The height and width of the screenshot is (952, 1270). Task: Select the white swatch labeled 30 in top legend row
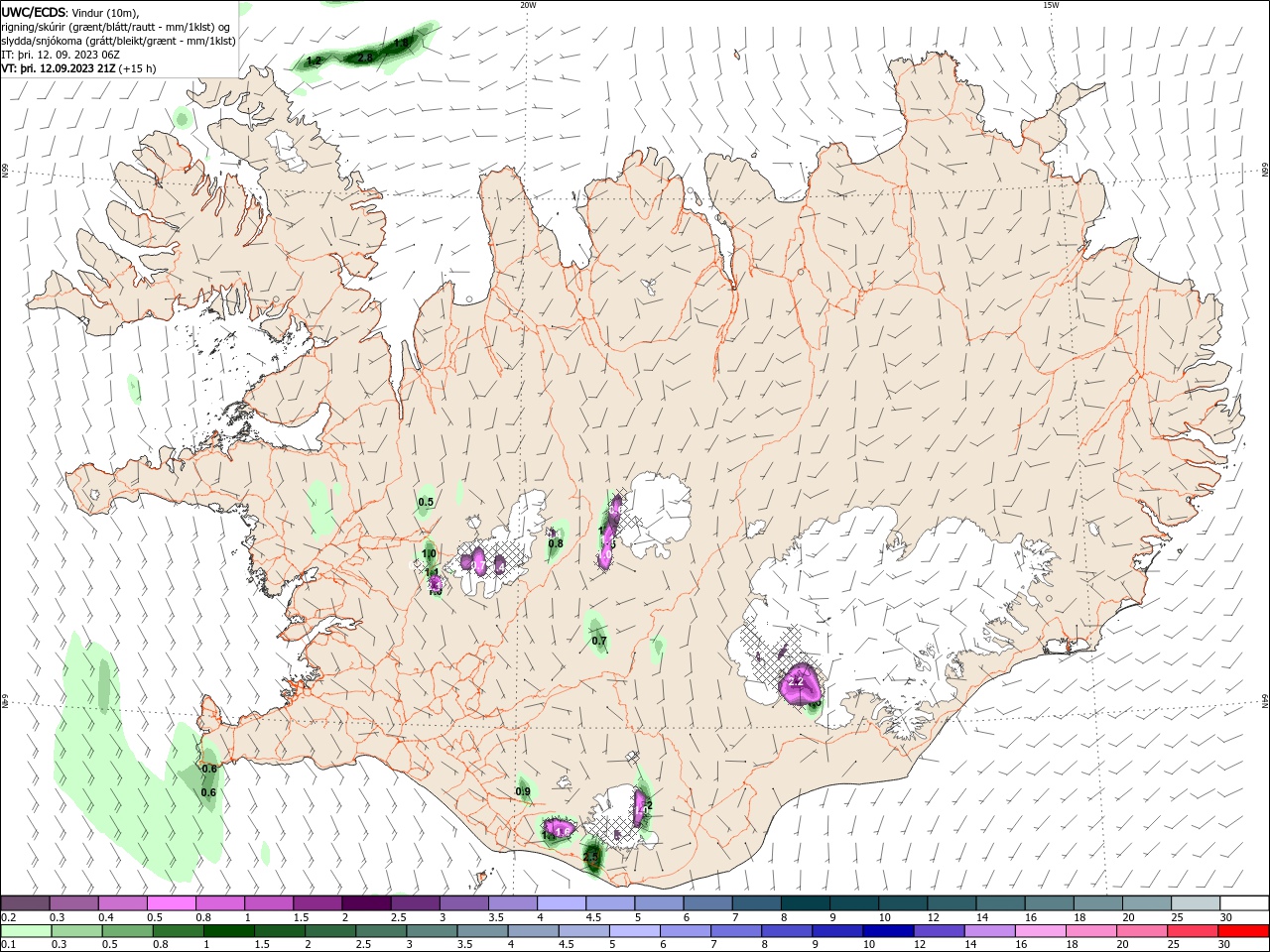click(1244, 903)
